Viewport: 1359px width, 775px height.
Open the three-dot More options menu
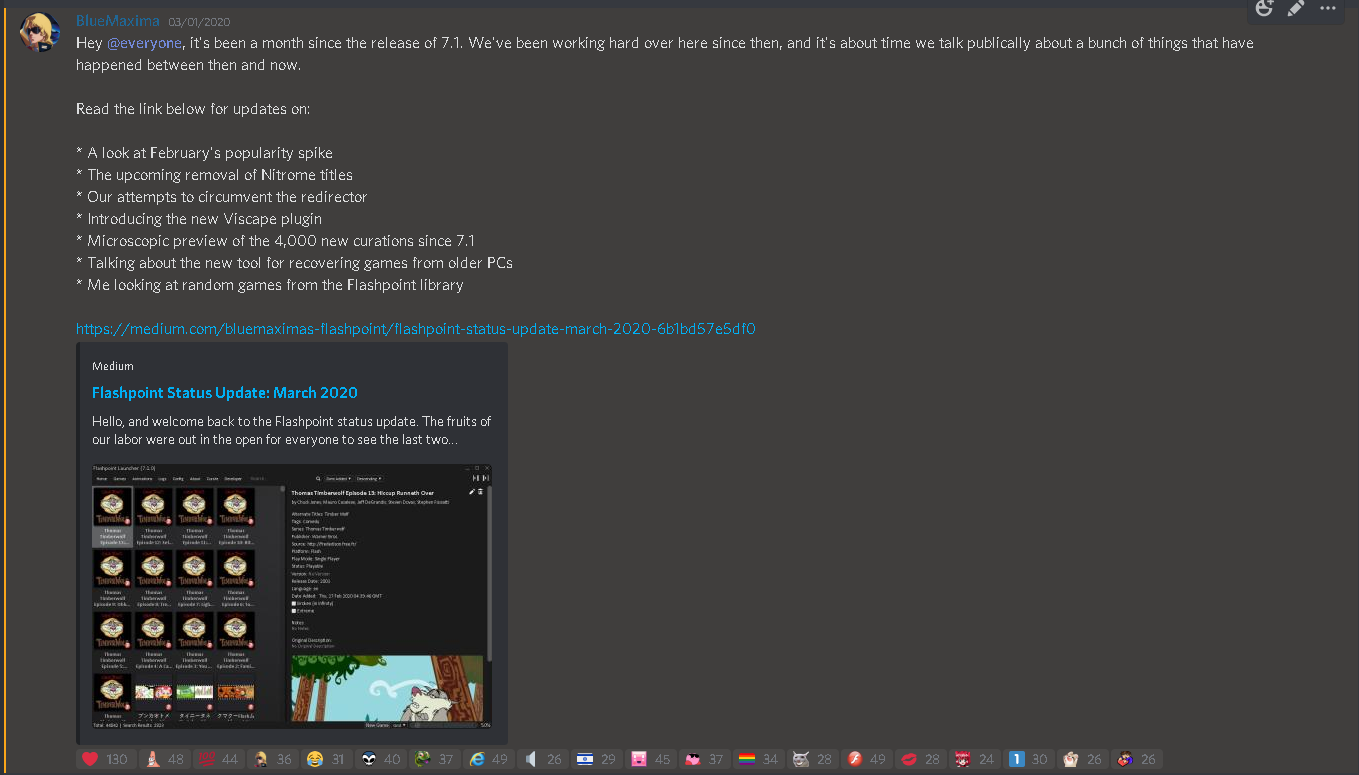(1328, 9)
